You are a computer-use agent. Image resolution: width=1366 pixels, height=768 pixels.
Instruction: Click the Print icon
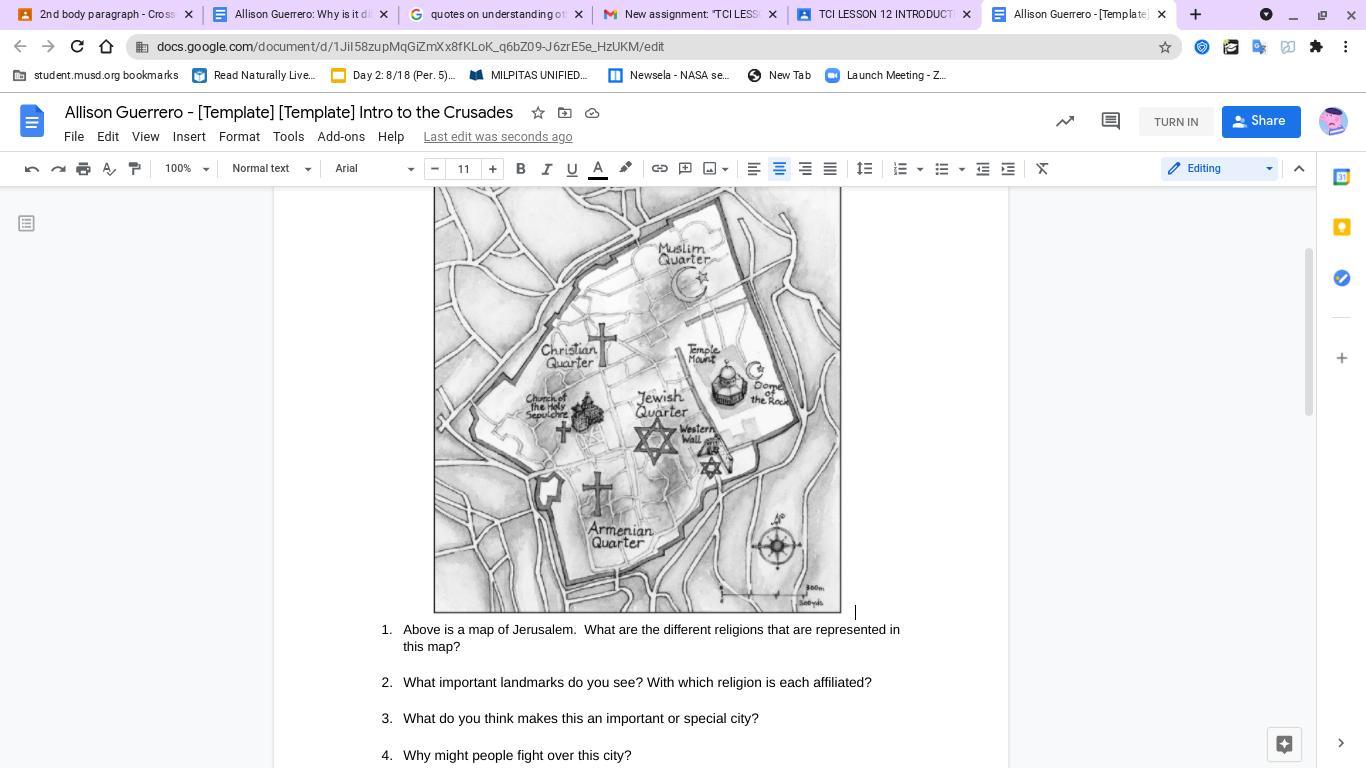(83, 169)
